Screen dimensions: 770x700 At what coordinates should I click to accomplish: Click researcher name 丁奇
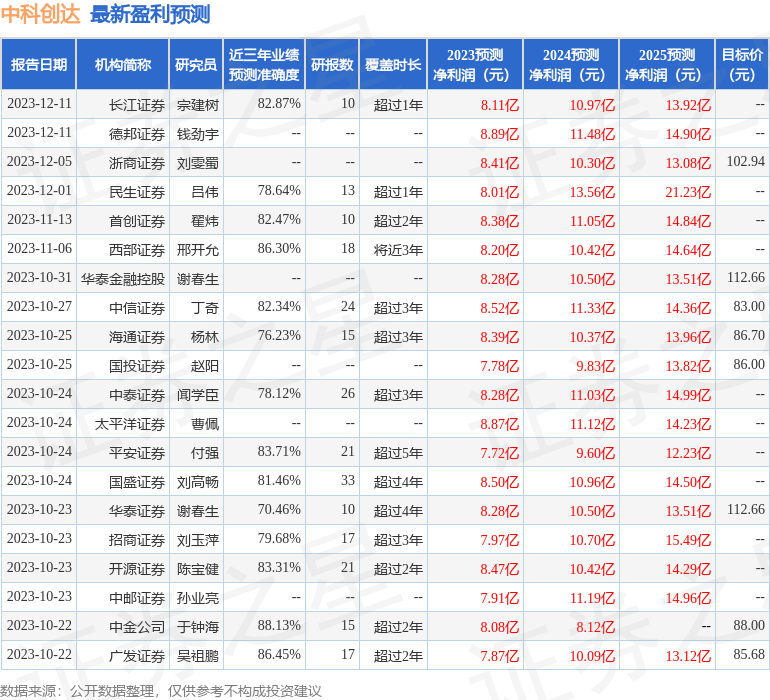coord(205,308)
